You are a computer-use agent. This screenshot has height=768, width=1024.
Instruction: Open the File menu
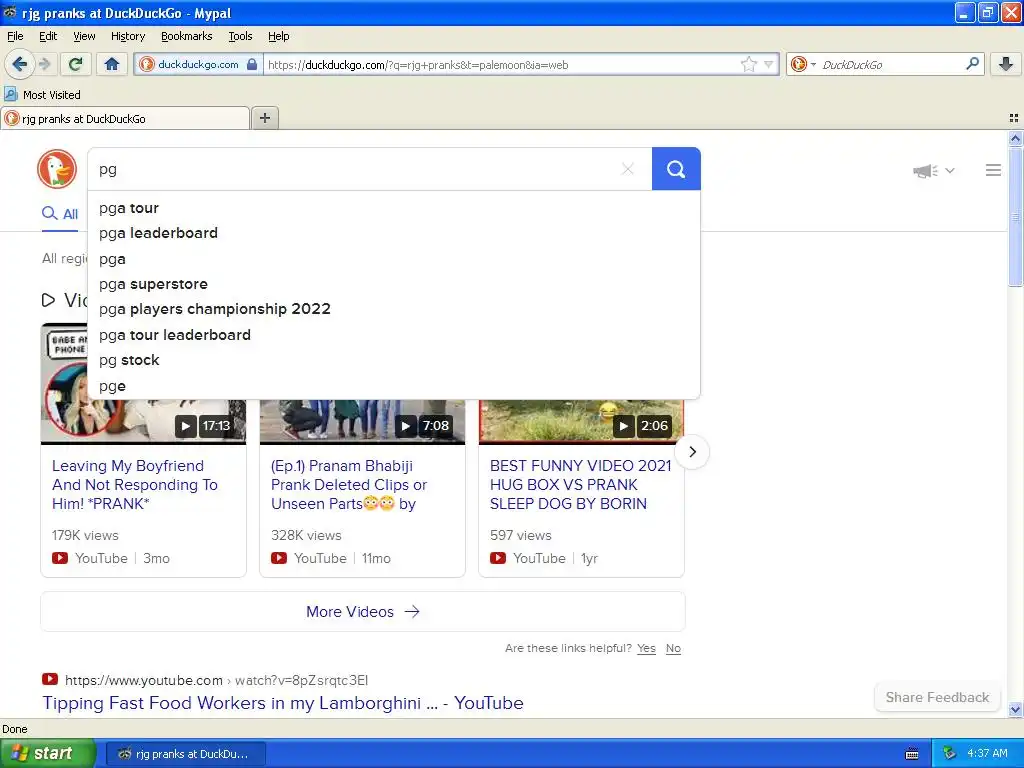pyautogui.click(x=15, y=36)
